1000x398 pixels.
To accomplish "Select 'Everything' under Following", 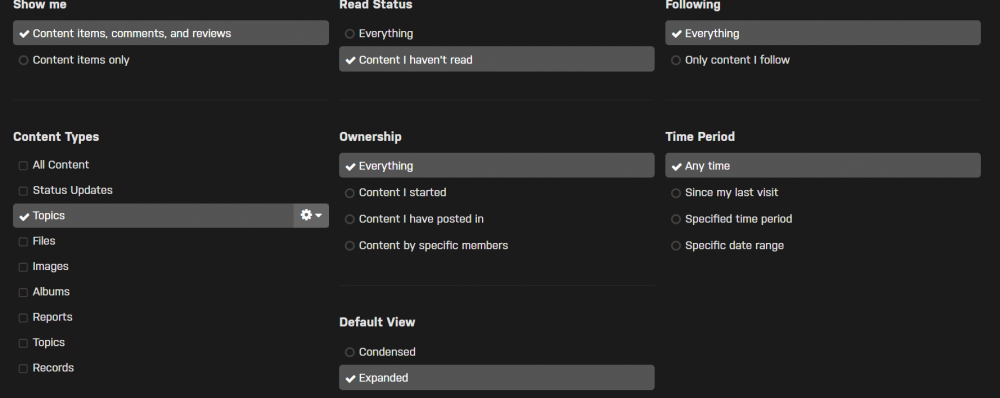I will (x=823, y=33).
